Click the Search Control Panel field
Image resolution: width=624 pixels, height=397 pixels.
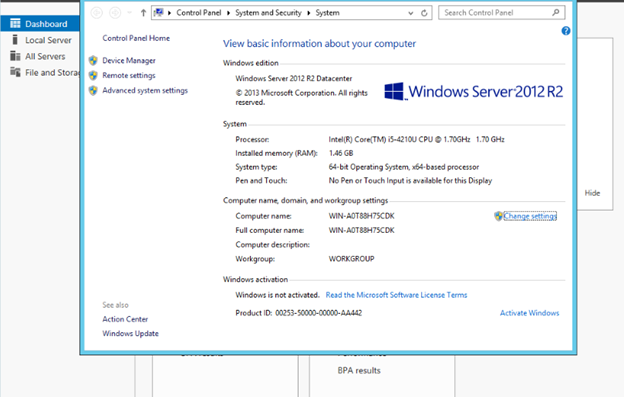[501, 13]
